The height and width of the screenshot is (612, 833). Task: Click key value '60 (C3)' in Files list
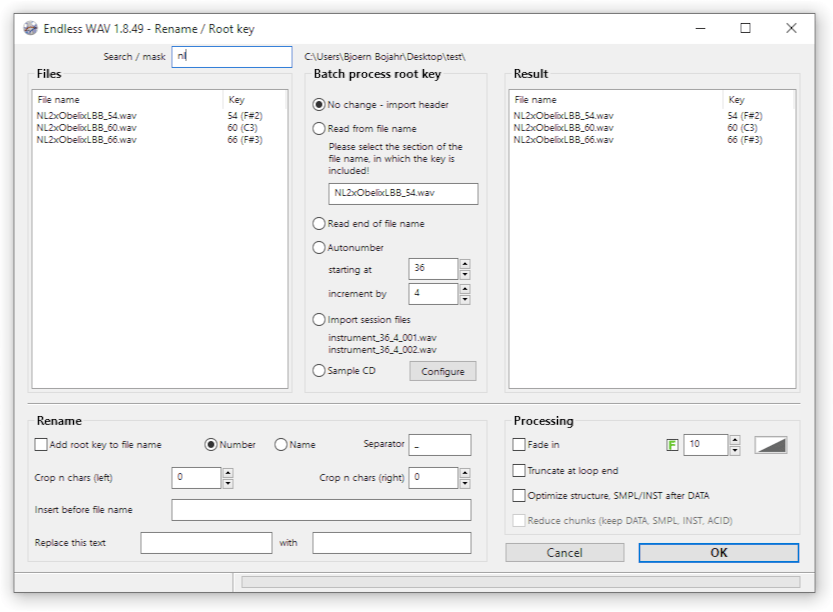pos(242,128)
